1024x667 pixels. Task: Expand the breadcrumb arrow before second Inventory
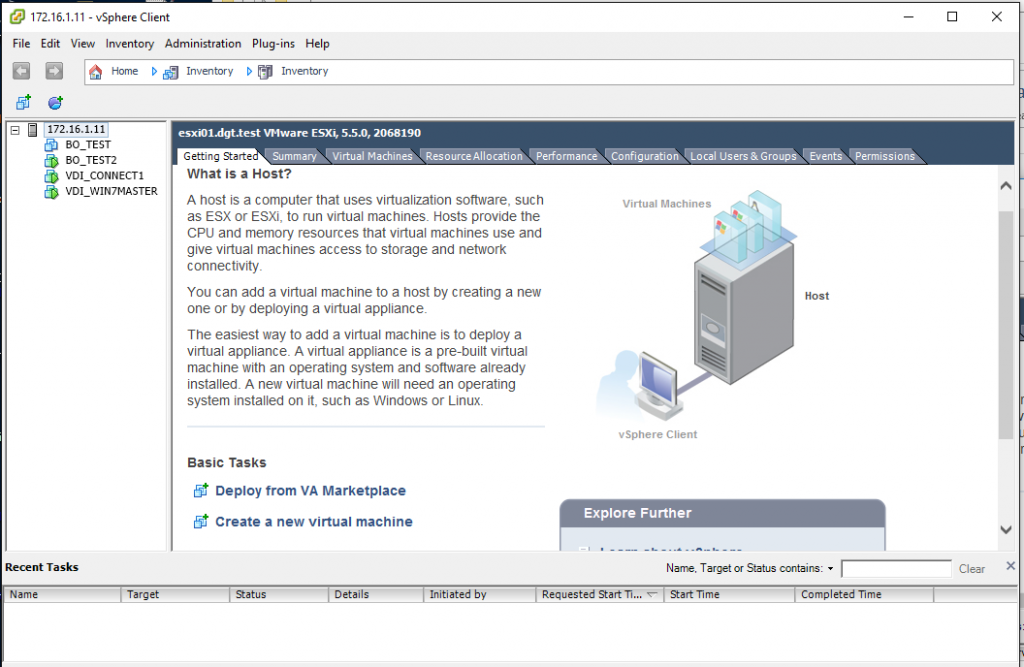click(249, 71)
